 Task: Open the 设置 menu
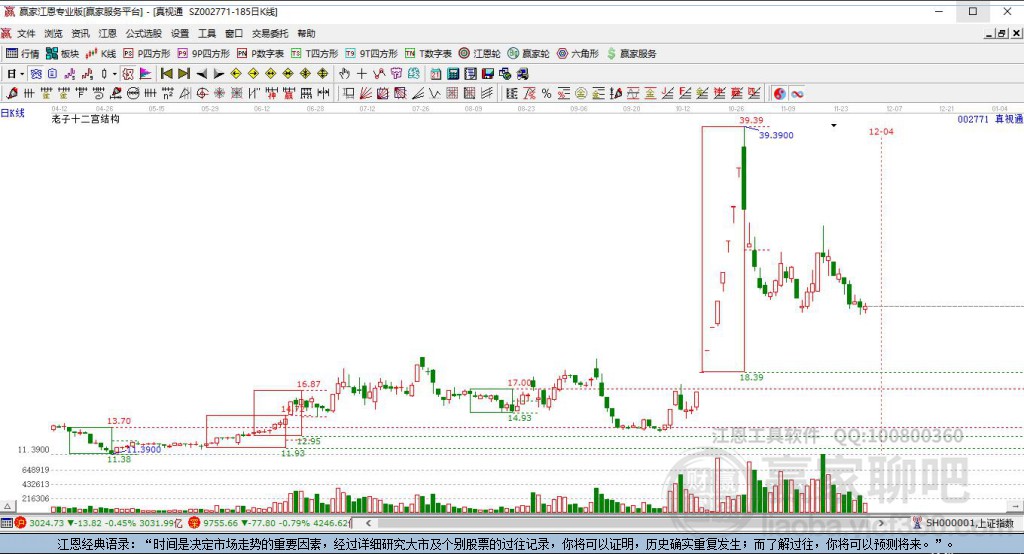click(x=180, y=33)
